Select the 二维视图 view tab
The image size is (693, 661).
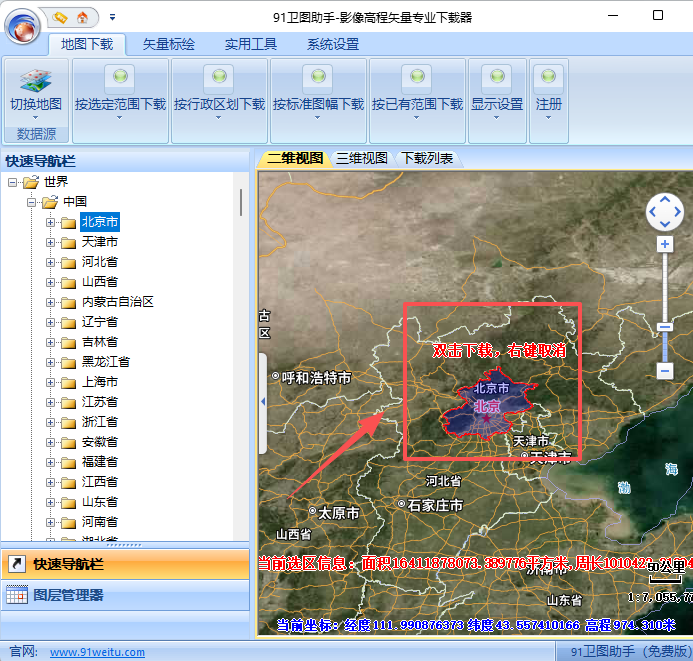(x=295, y=158)
